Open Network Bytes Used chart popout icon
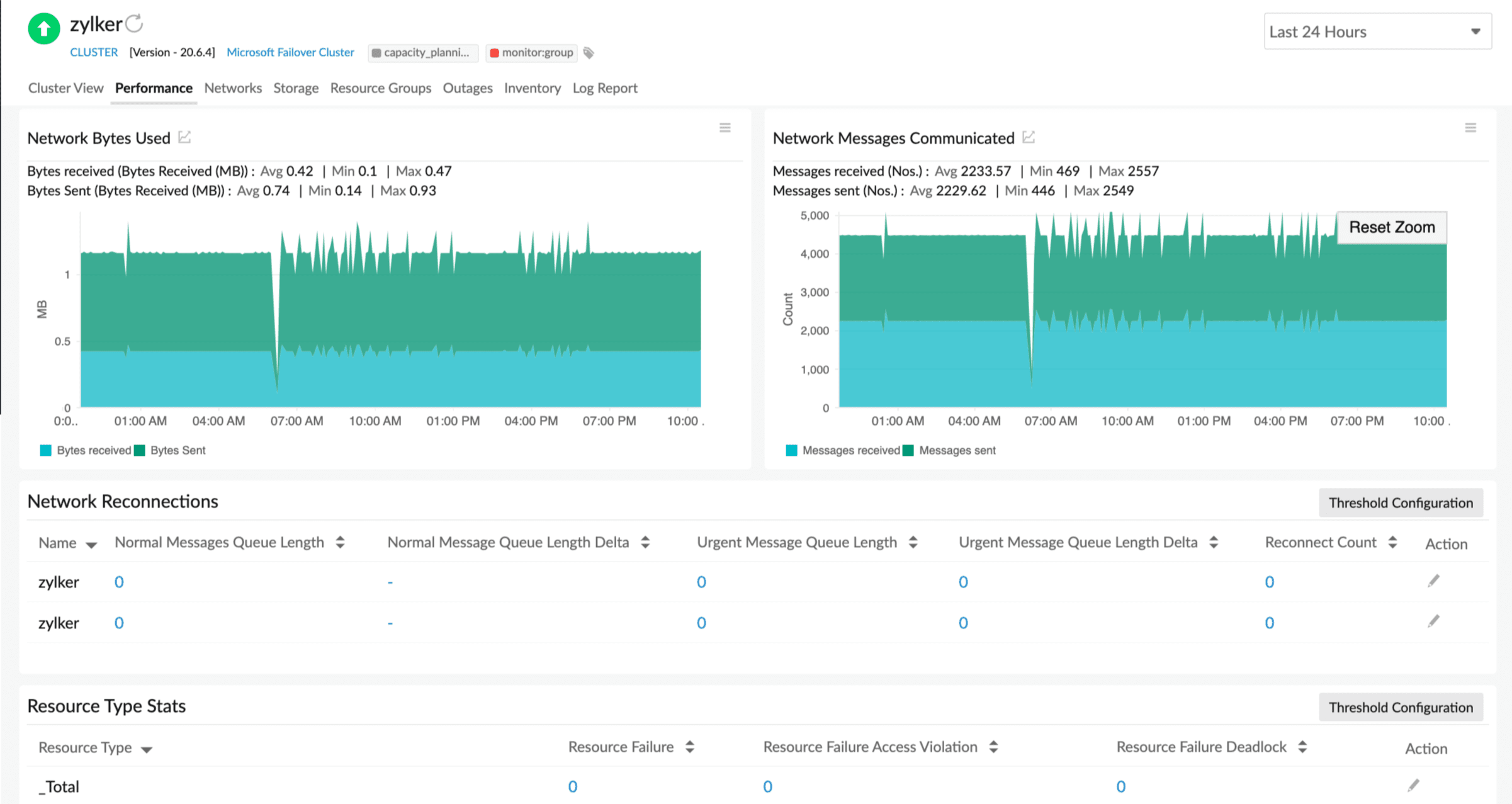The height and width of the screenshot is (804, 1512). point(184,137)
